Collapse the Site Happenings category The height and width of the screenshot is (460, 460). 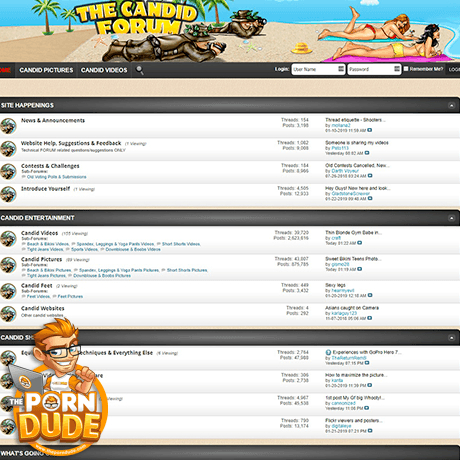tap(451, 105)
